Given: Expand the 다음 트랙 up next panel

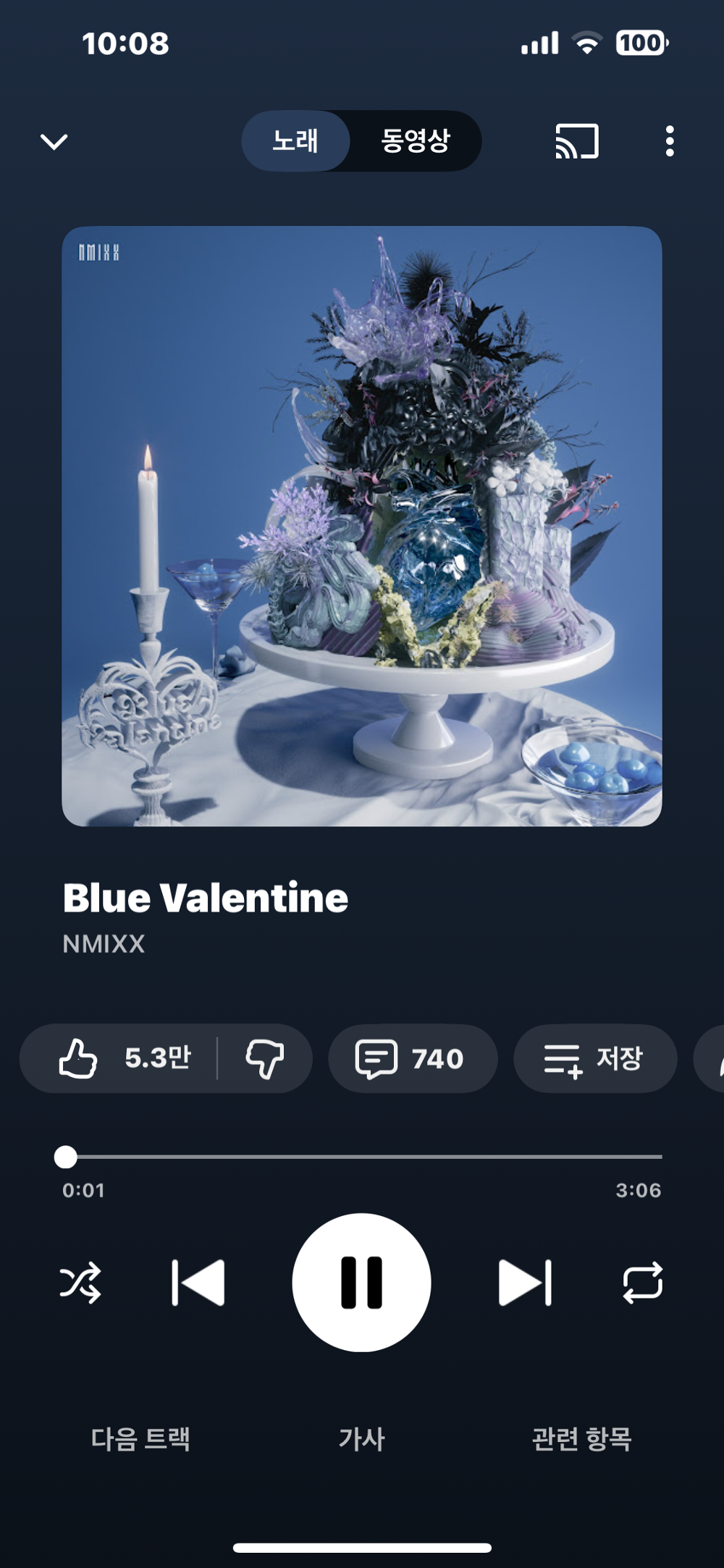Looking at the screenshot, I should [140, 1438].
